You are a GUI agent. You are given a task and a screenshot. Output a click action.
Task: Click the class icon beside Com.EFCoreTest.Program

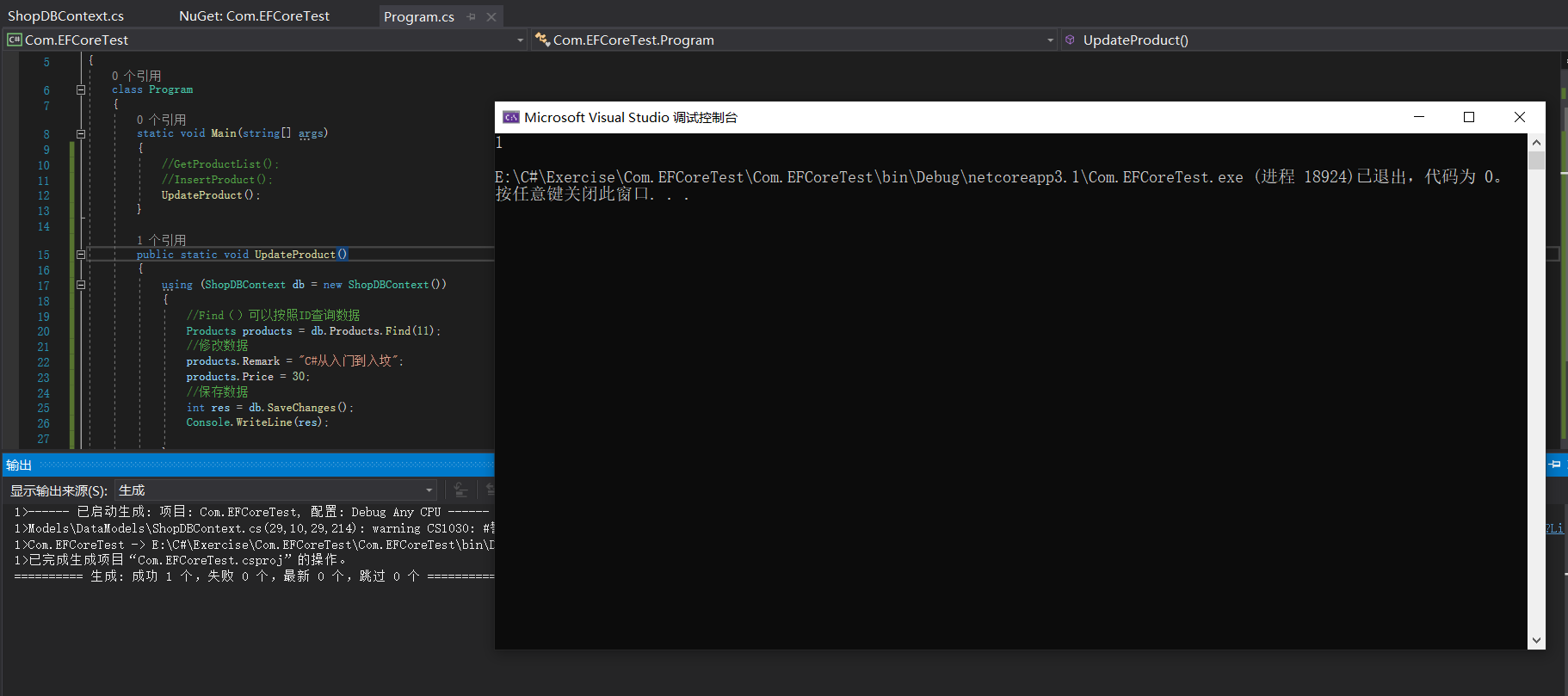542,40
